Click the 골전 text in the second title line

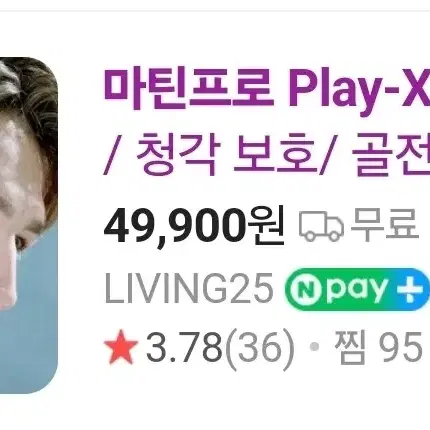pos(391,154)
